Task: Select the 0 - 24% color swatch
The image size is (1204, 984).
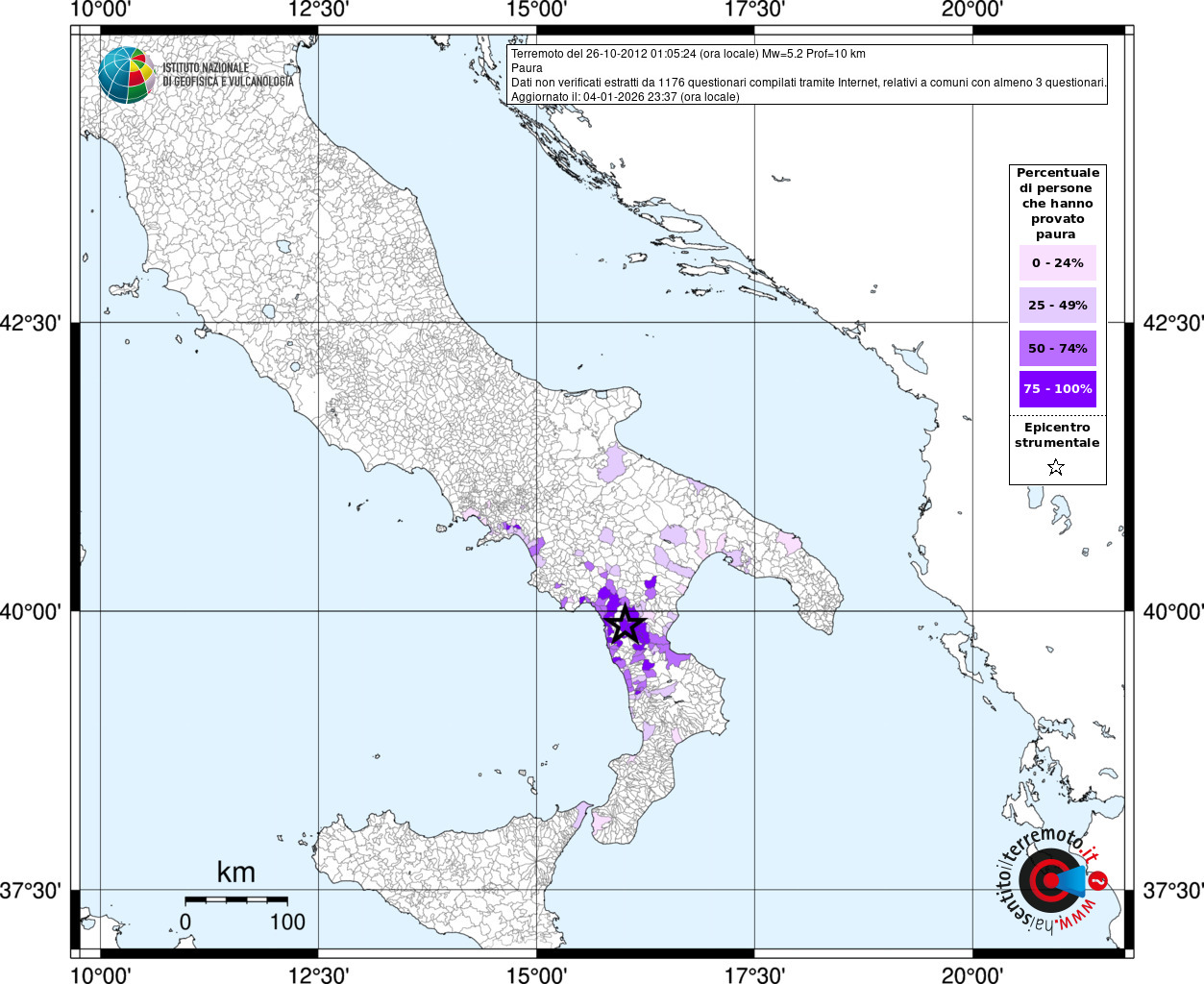Action: (x=1057, y=262)
